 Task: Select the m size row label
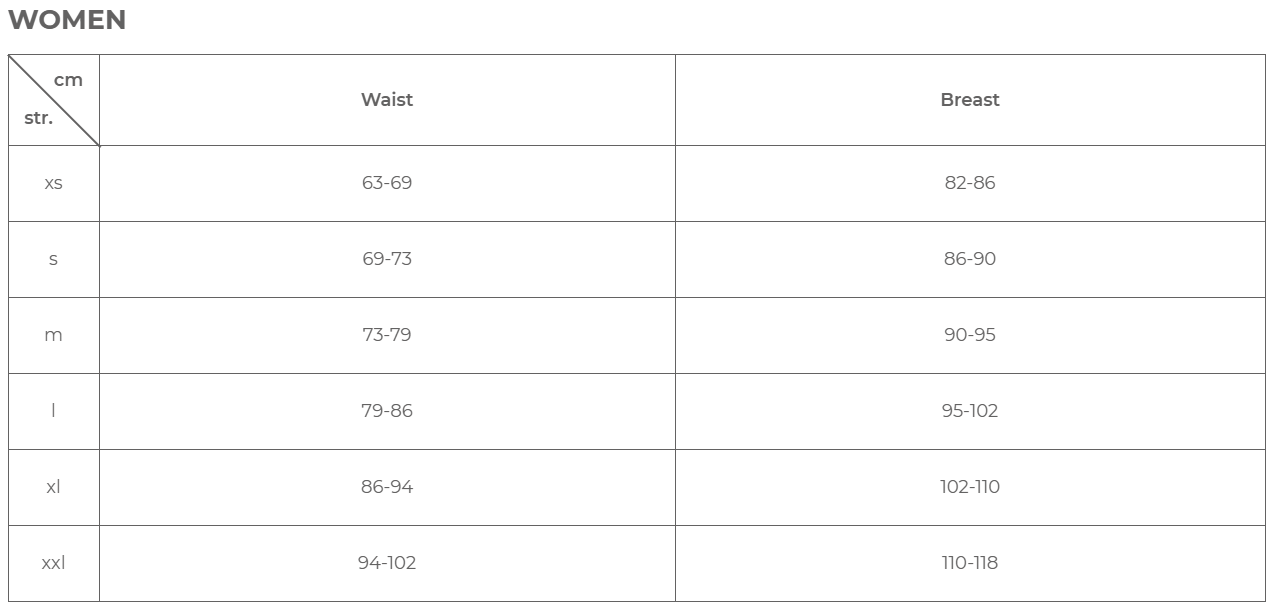click(x=54, y=335)
